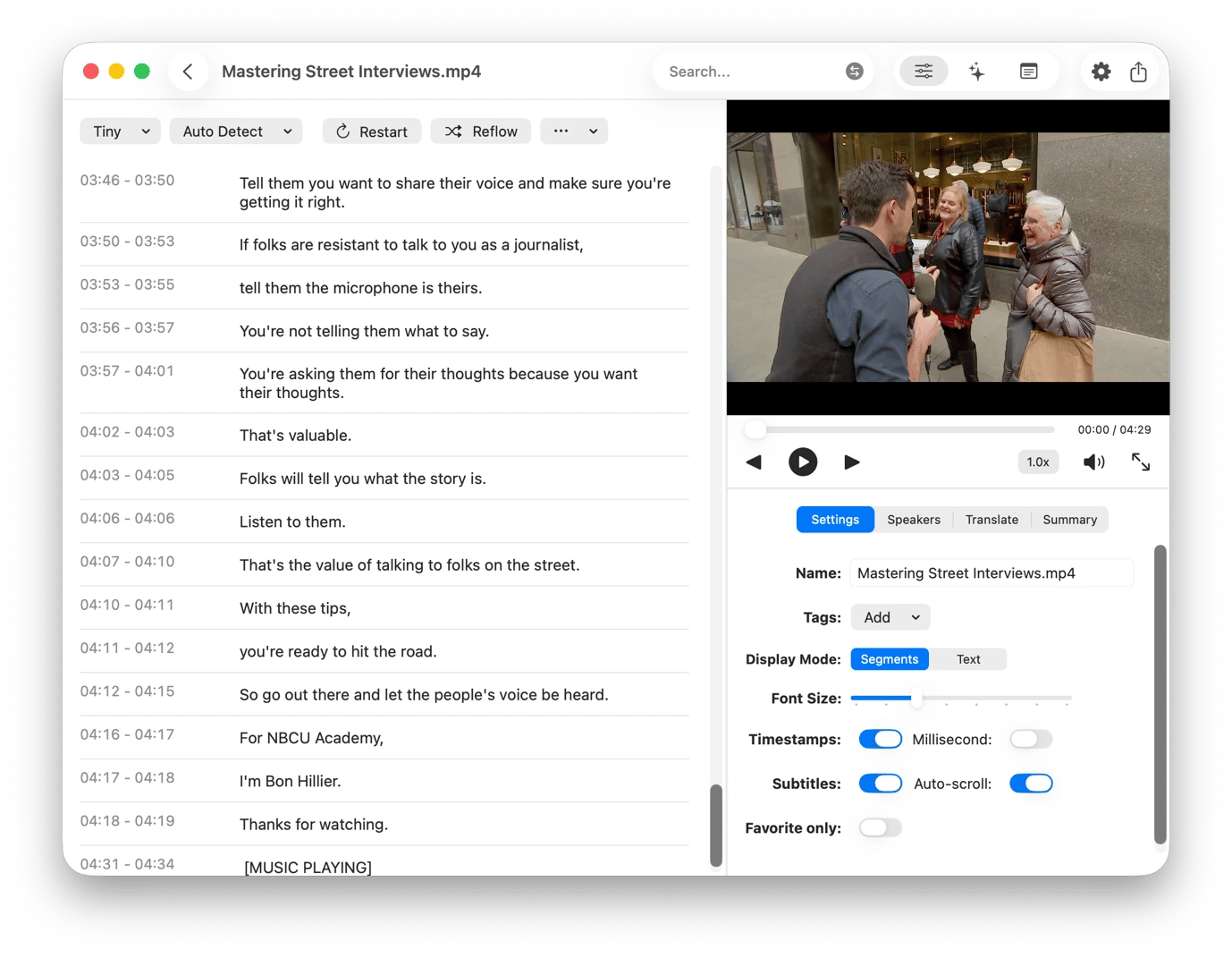Disable the Timestamps toggle
Screen dimensions: 1232x958
coord(881,740)
